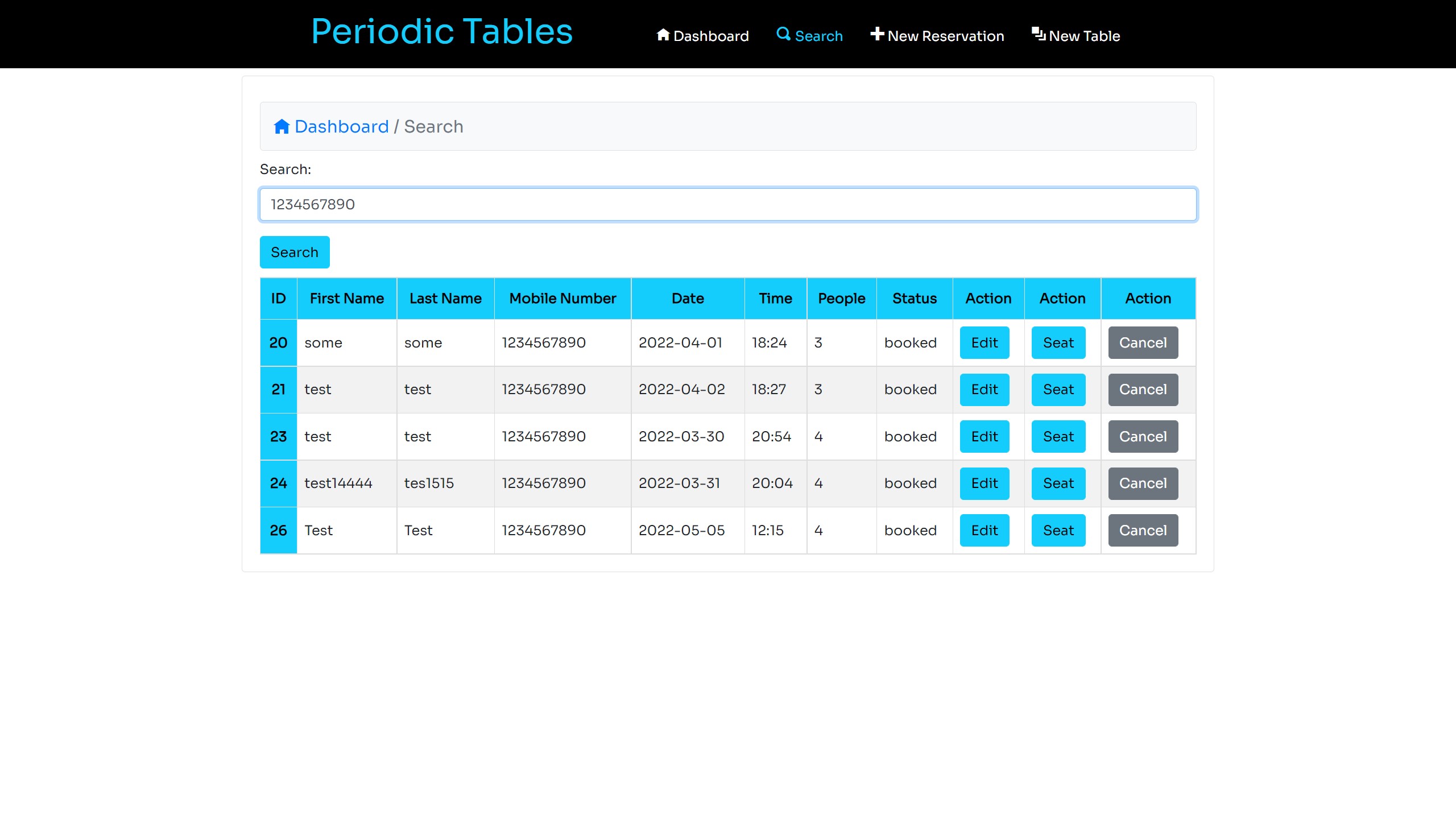Click People column header to sort

coord(841,298)
